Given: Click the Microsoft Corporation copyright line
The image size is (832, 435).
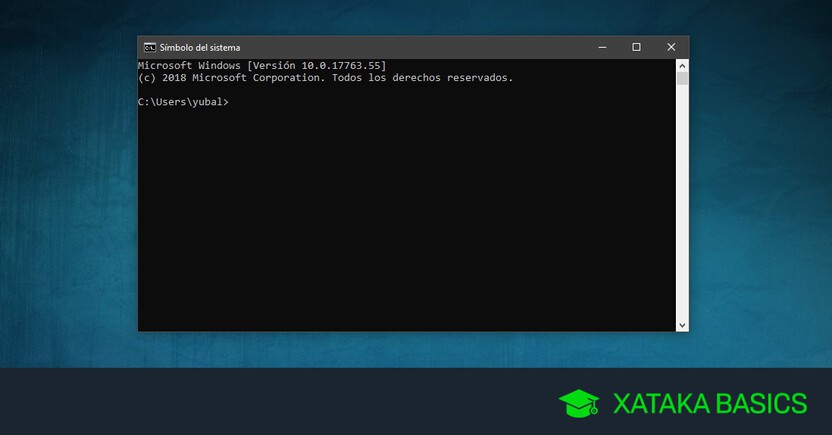Looking at the screenshot, I should [325, 77].
